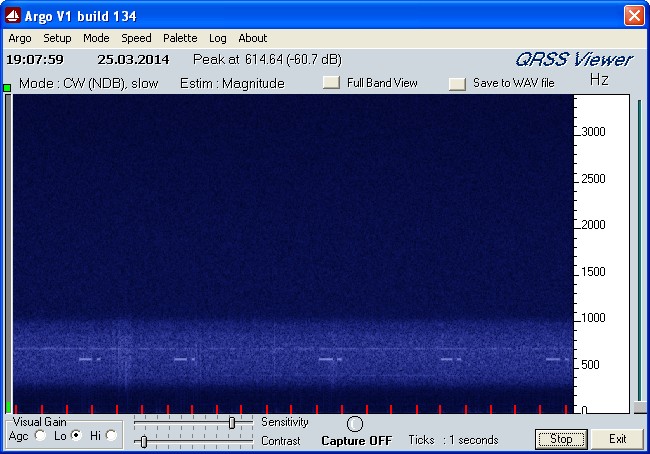650x454 pixels.
Task: Click the Sensitivity slider handle
Action: click(x=232, y=422)
